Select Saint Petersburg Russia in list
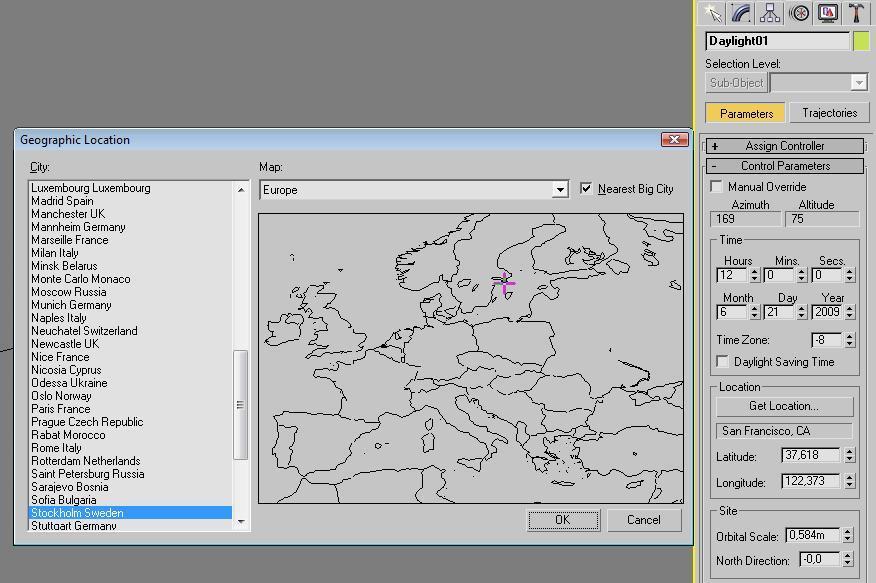 coord(130,474)
